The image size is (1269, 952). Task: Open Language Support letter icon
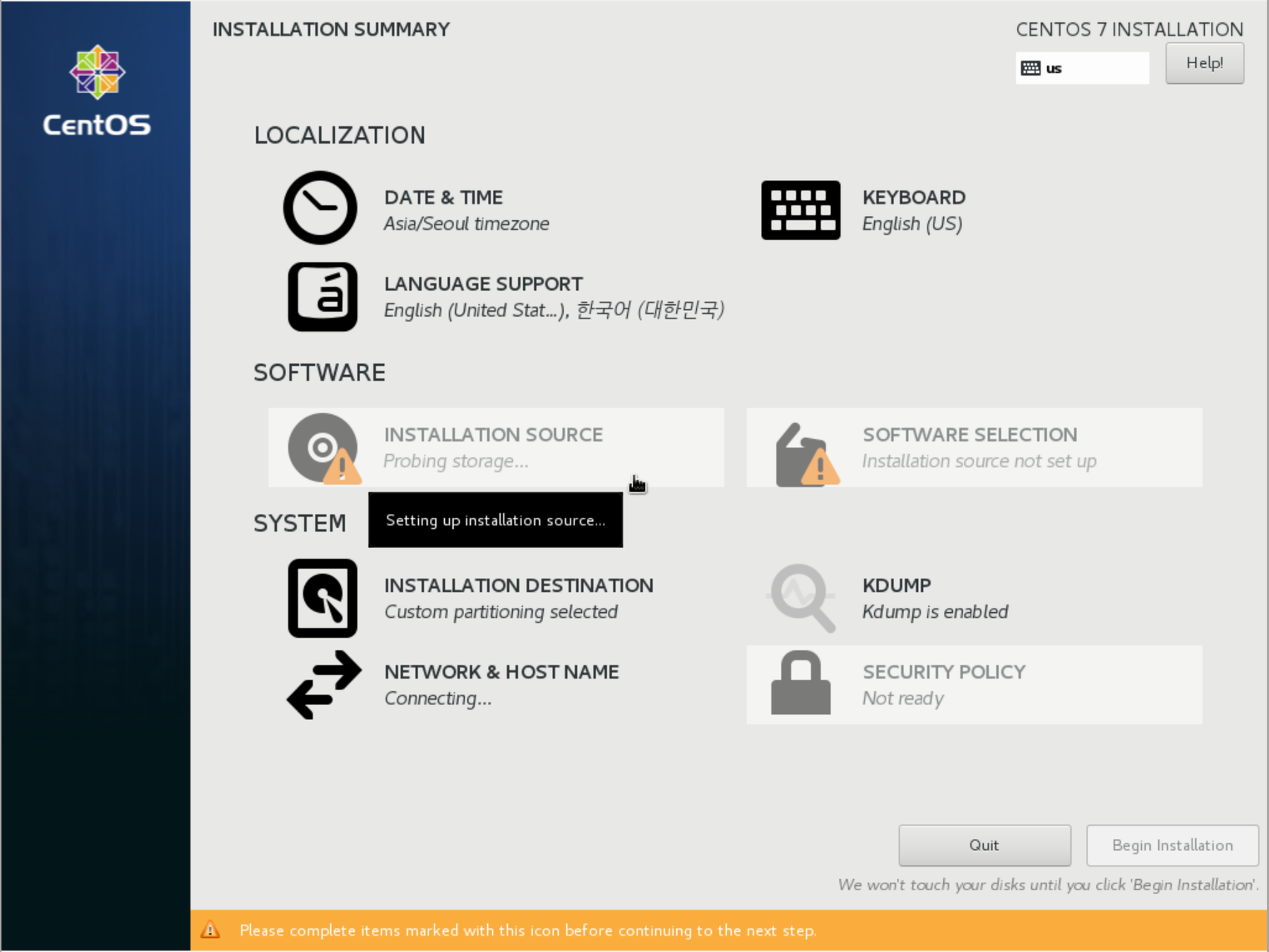(323, 296)
